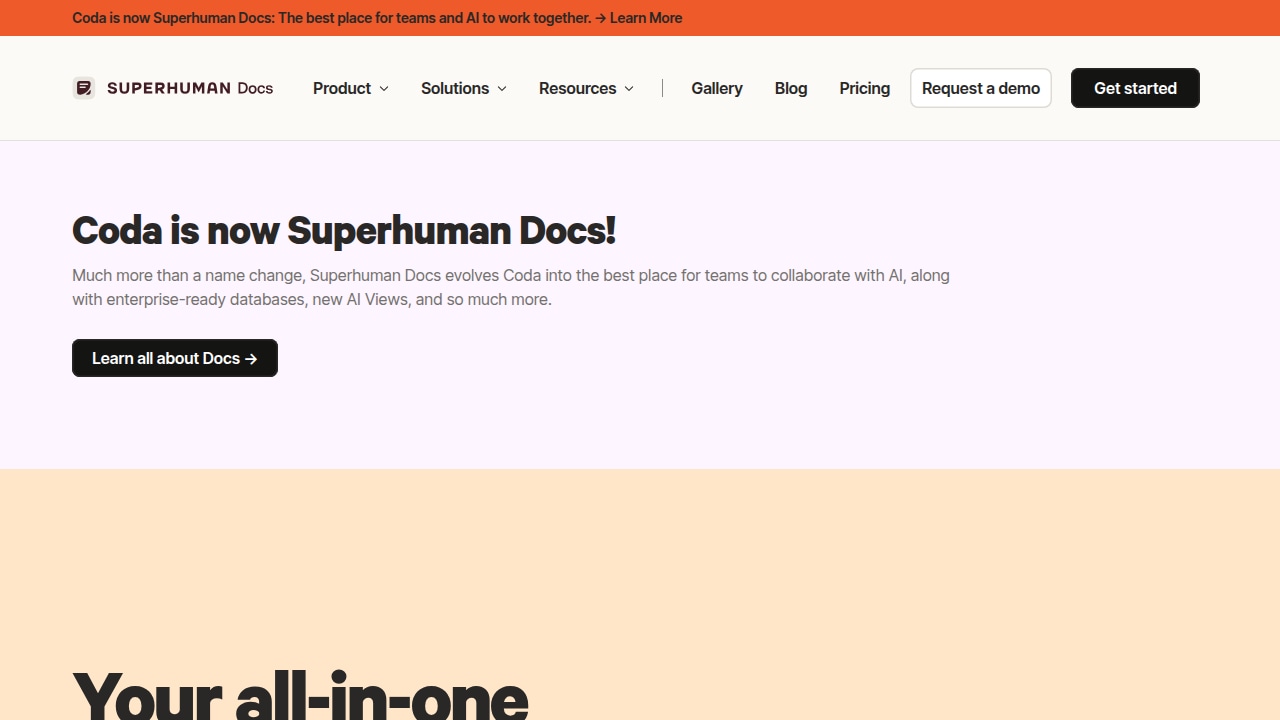
Task: Click the Get started button
Action: coord(1135,88)
